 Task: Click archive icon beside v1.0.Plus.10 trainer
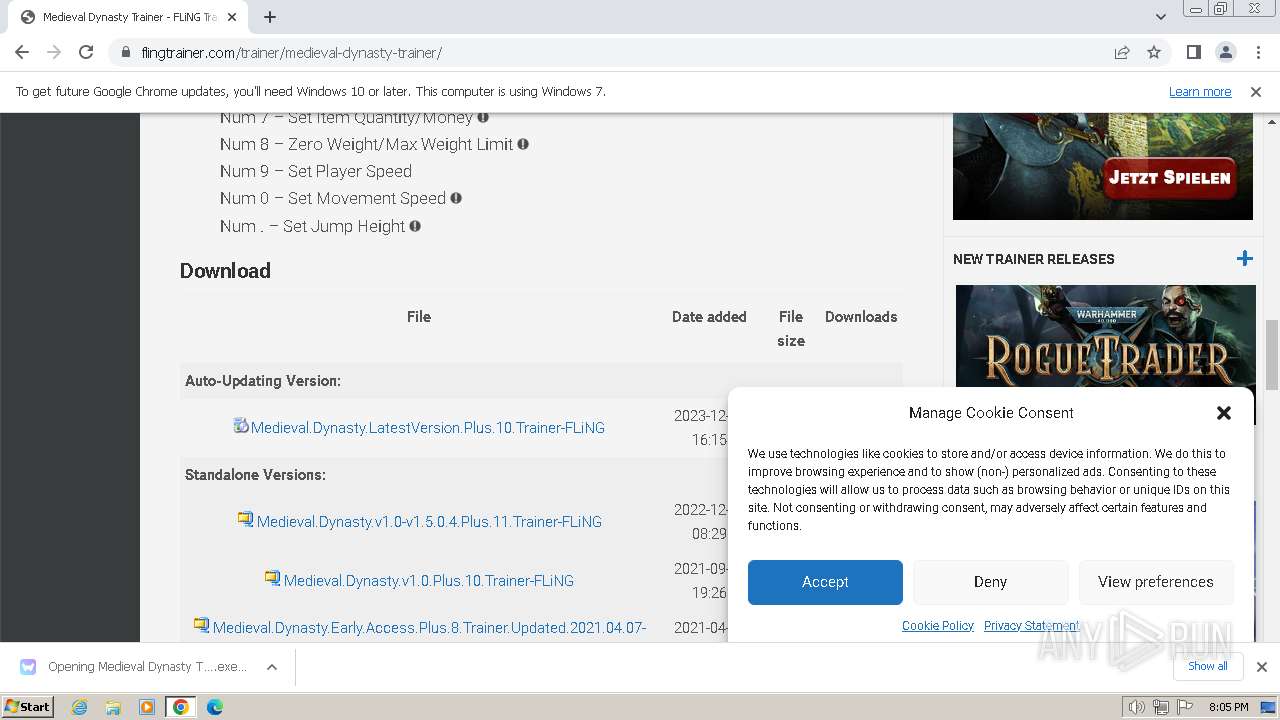pos(272,578)
